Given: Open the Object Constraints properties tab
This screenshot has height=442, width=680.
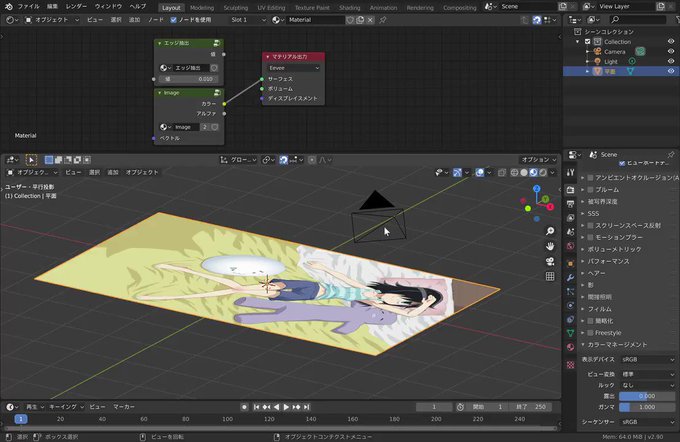Looking at the screenshot, I should coord(570,319).
